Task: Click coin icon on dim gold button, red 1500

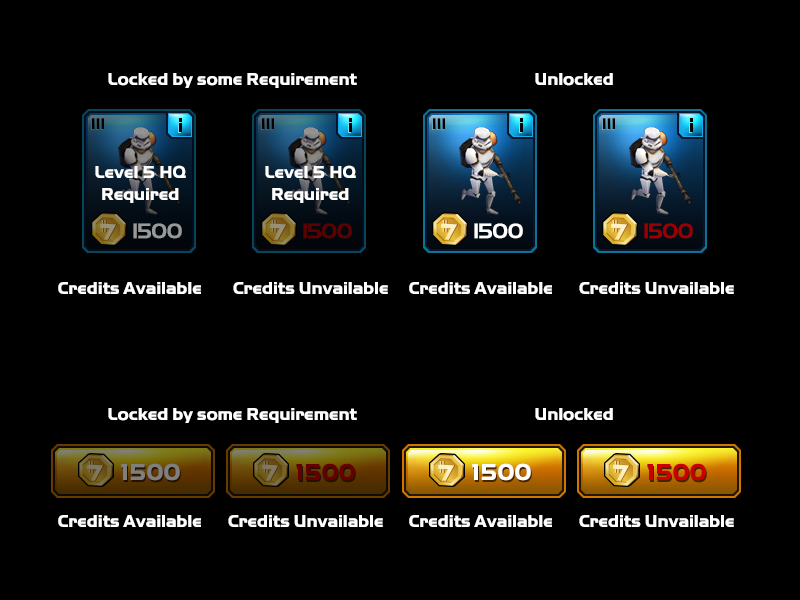Action: (271, 470)
